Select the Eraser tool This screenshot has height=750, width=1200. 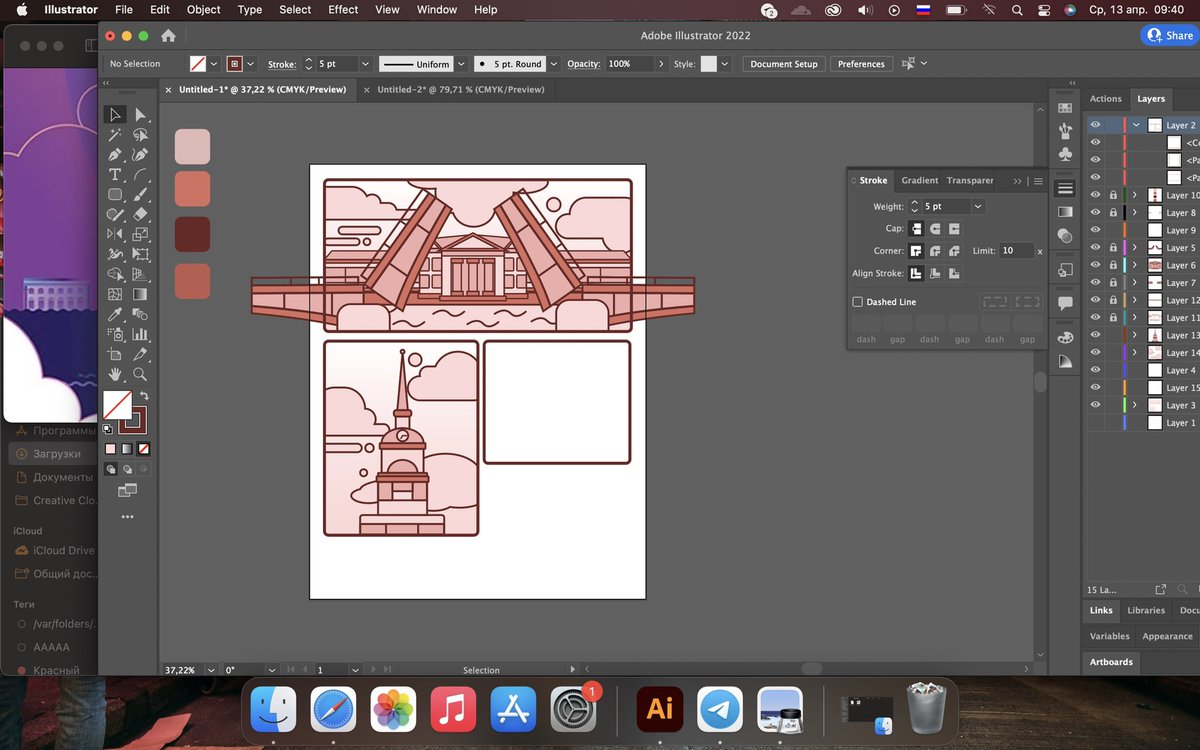click(140, 214)
